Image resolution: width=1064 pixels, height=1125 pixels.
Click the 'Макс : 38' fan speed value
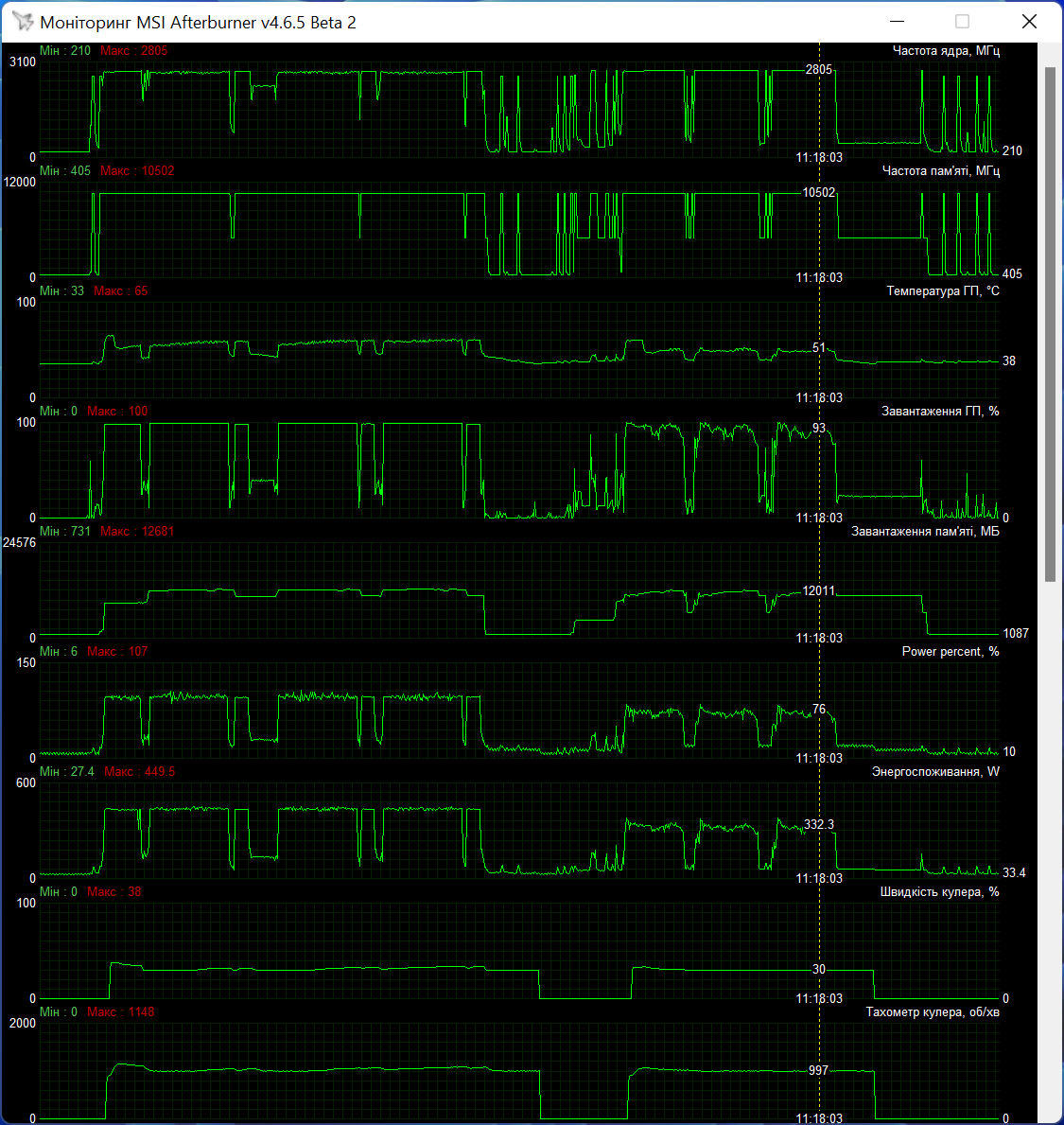(x=114, y=892)
